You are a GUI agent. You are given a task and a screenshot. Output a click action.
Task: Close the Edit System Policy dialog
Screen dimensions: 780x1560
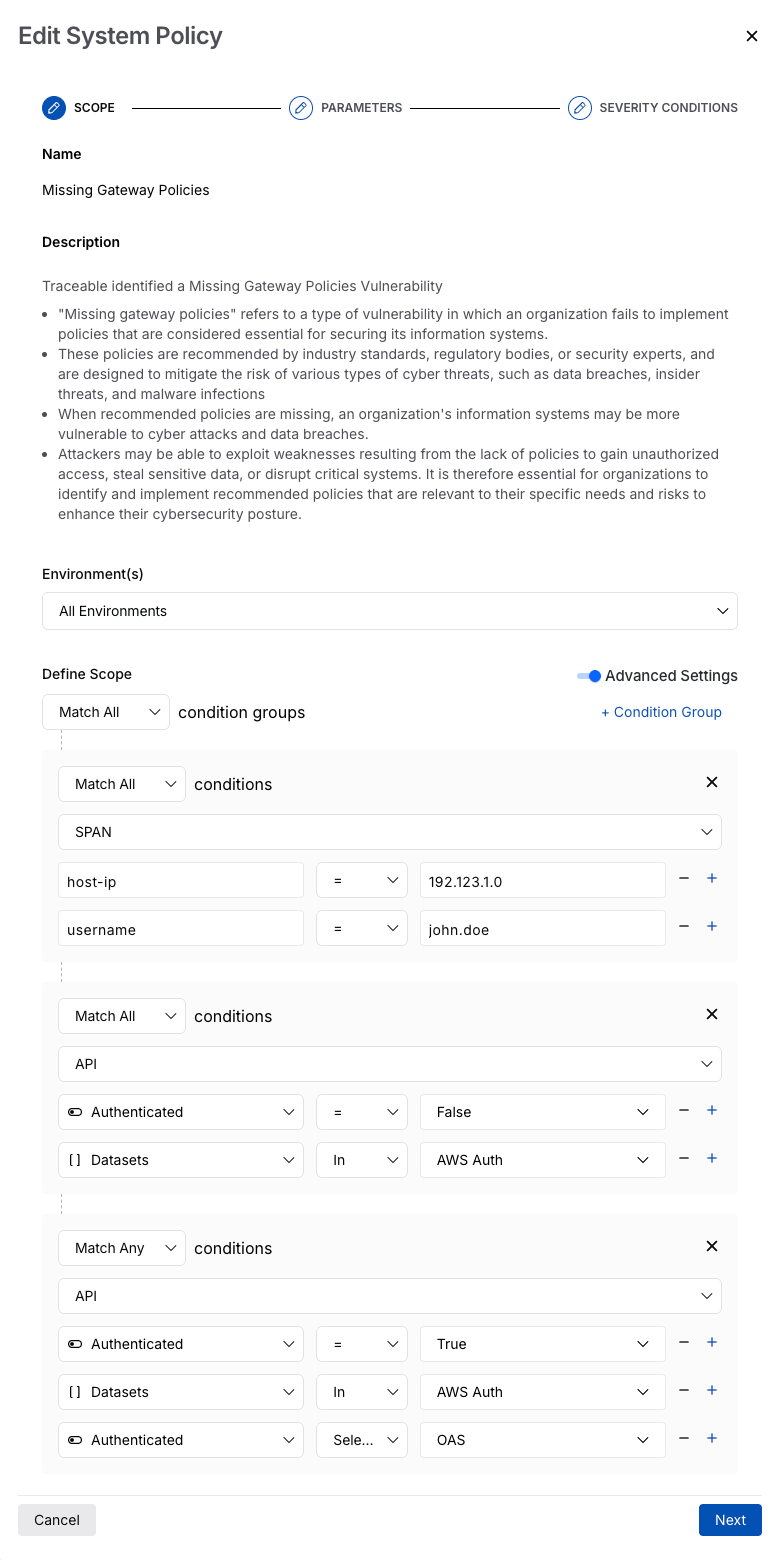click(752, 36)
